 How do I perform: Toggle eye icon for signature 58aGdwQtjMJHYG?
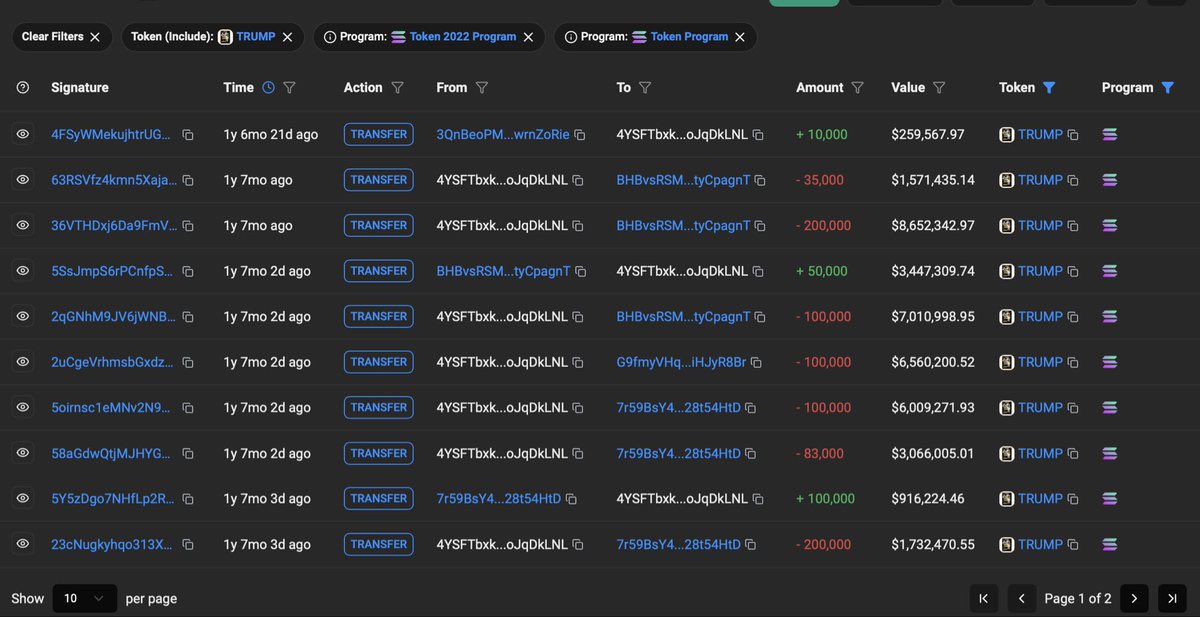pyautogui.click(x=23, y=453)
